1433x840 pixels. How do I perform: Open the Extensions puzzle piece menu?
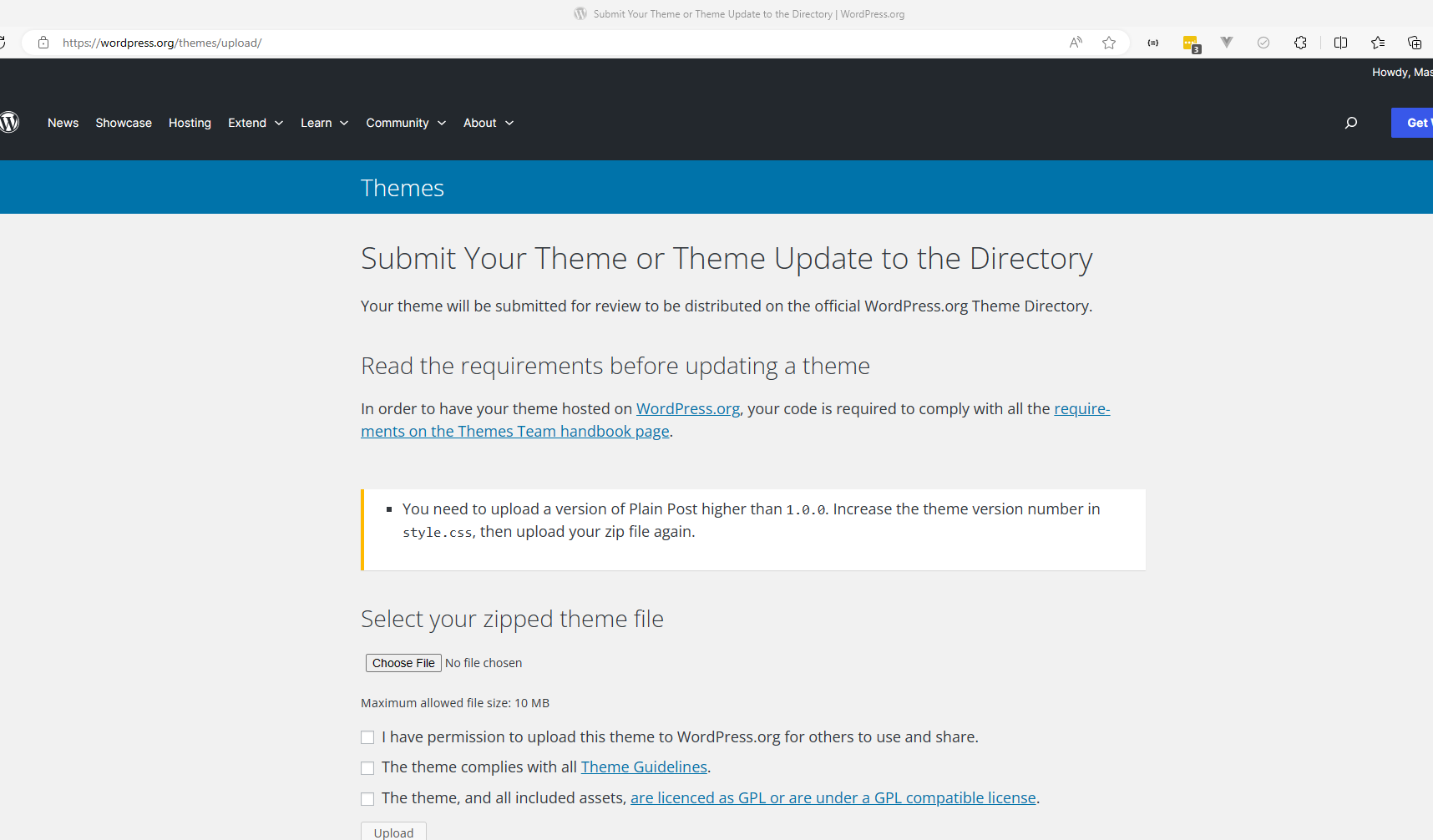tap(1300, 43)
